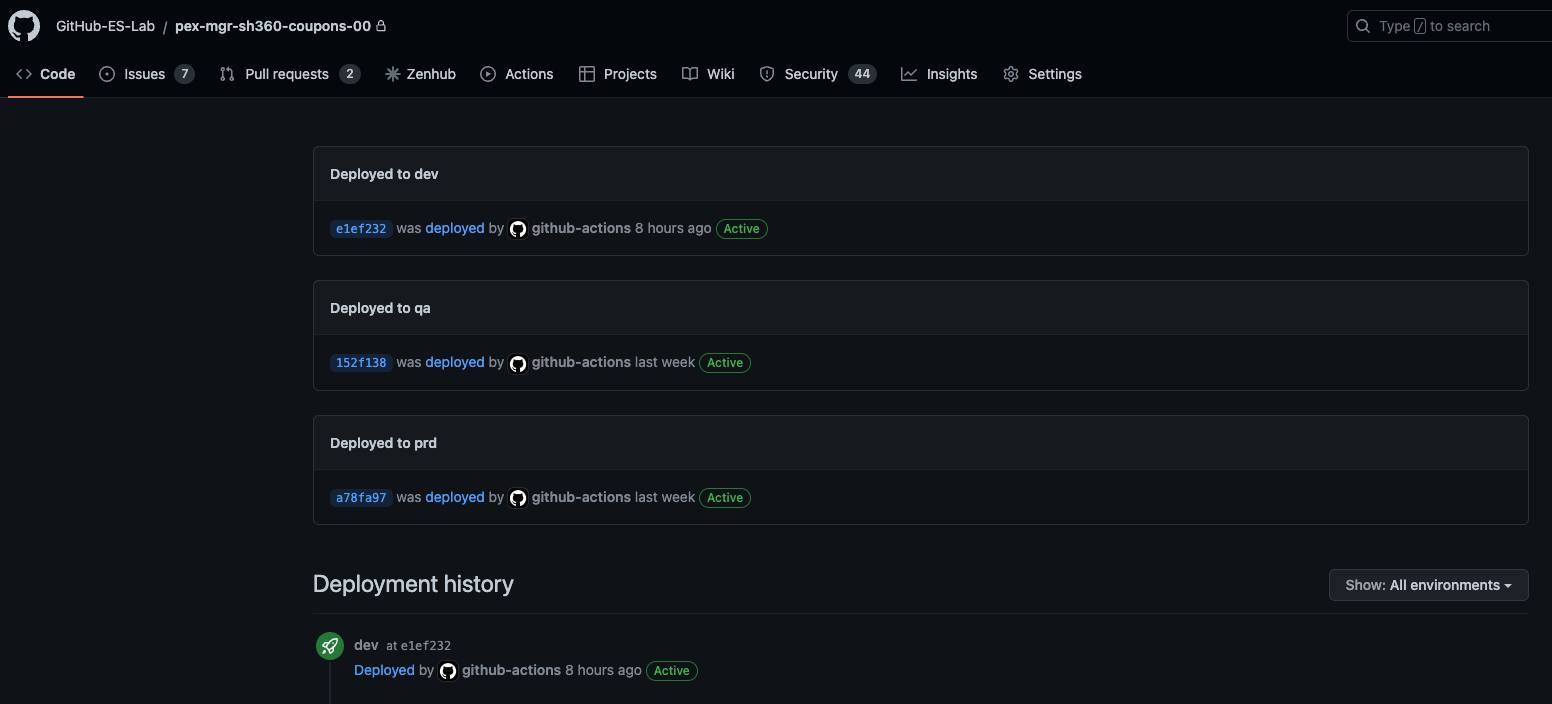Open the Projects tab
Screen dimensions: 1552x704
(x=618, y=74)
